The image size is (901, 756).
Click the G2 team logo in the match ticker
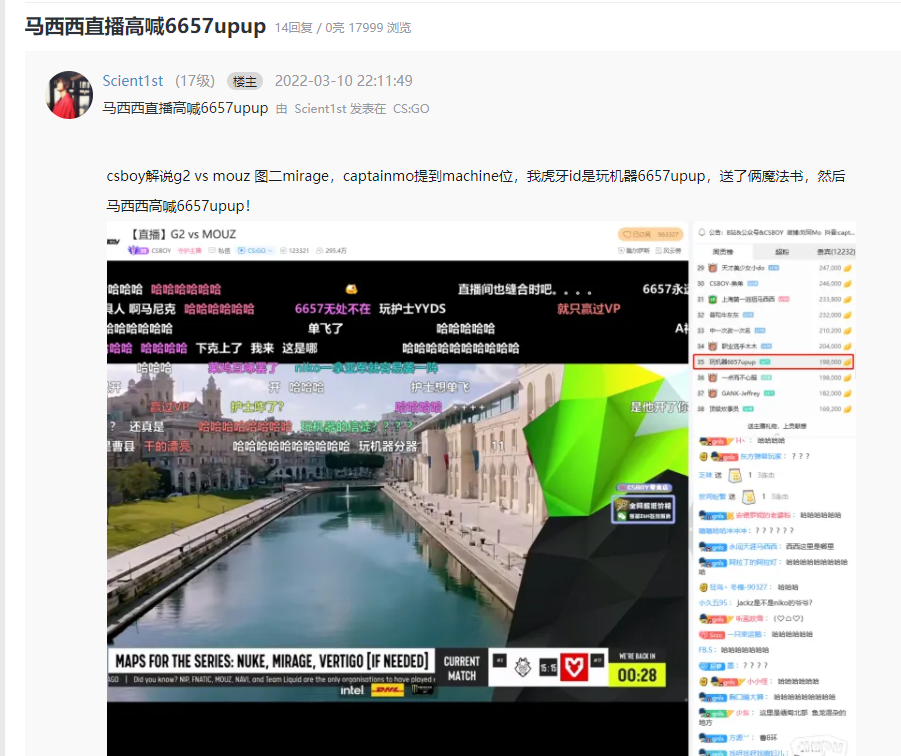click(x=522, y=667)
